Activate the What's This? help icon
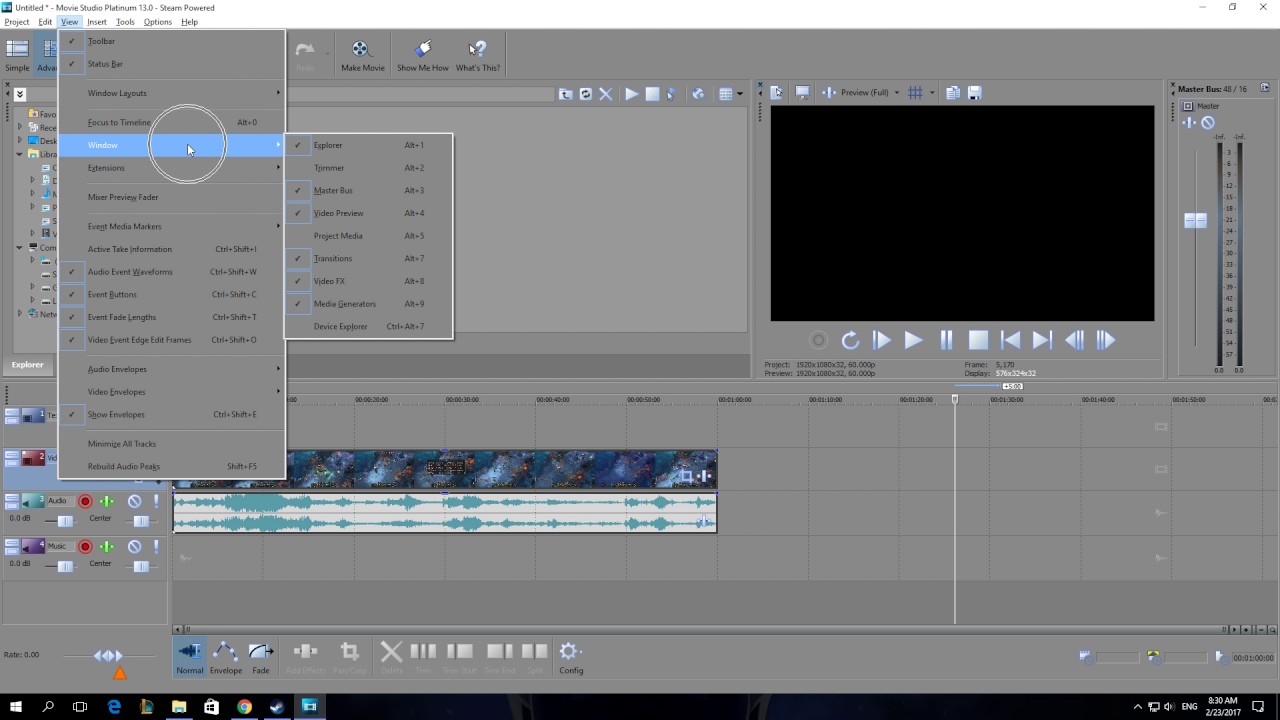 pos(478,55)
